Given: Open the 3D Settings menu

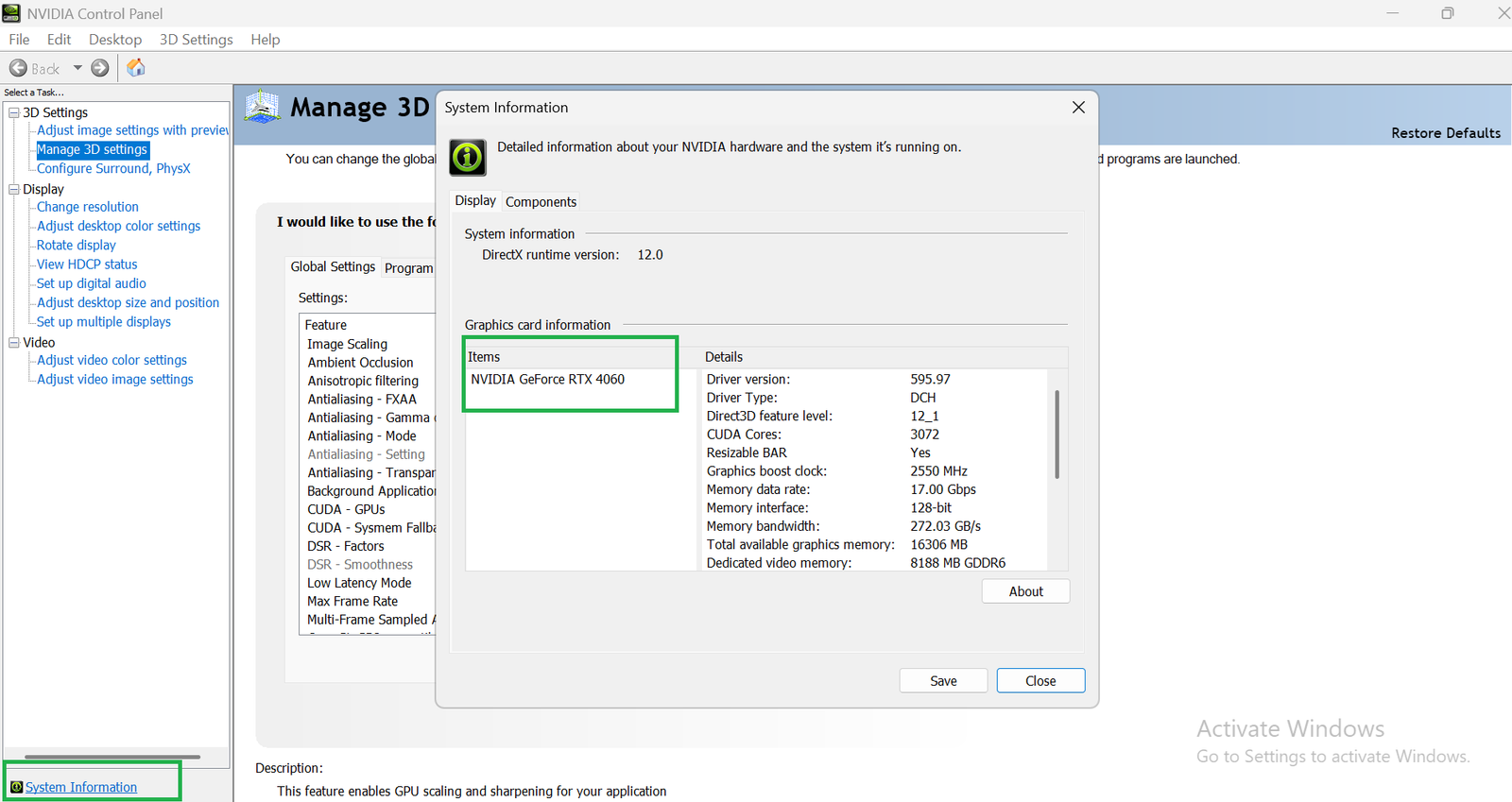Looking at the screenshot, I should point(196,40).
